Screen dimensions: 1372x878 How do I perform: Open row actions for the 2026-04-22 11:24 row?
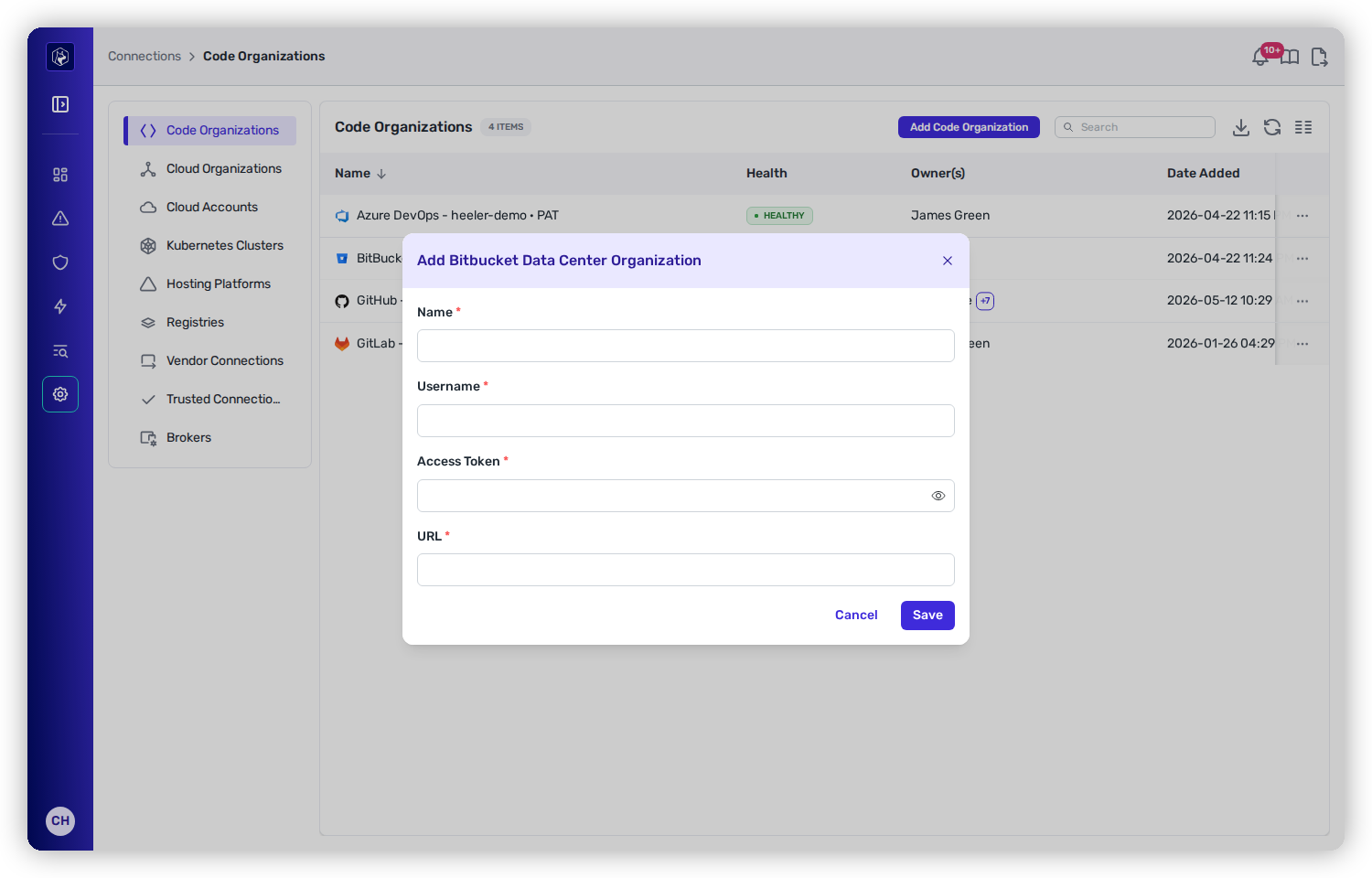pos(1302,259)
